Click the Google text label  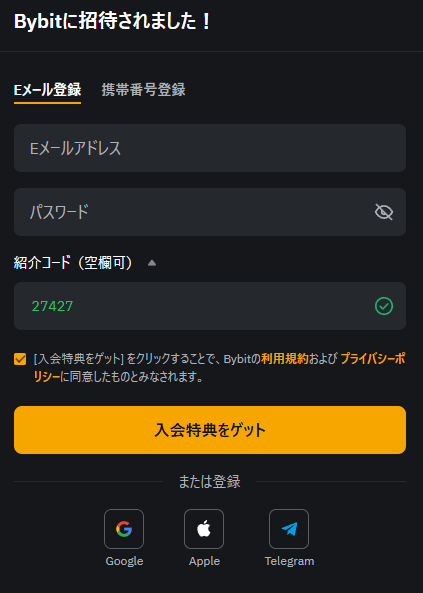pyautogui.click(x=124, y=561)
